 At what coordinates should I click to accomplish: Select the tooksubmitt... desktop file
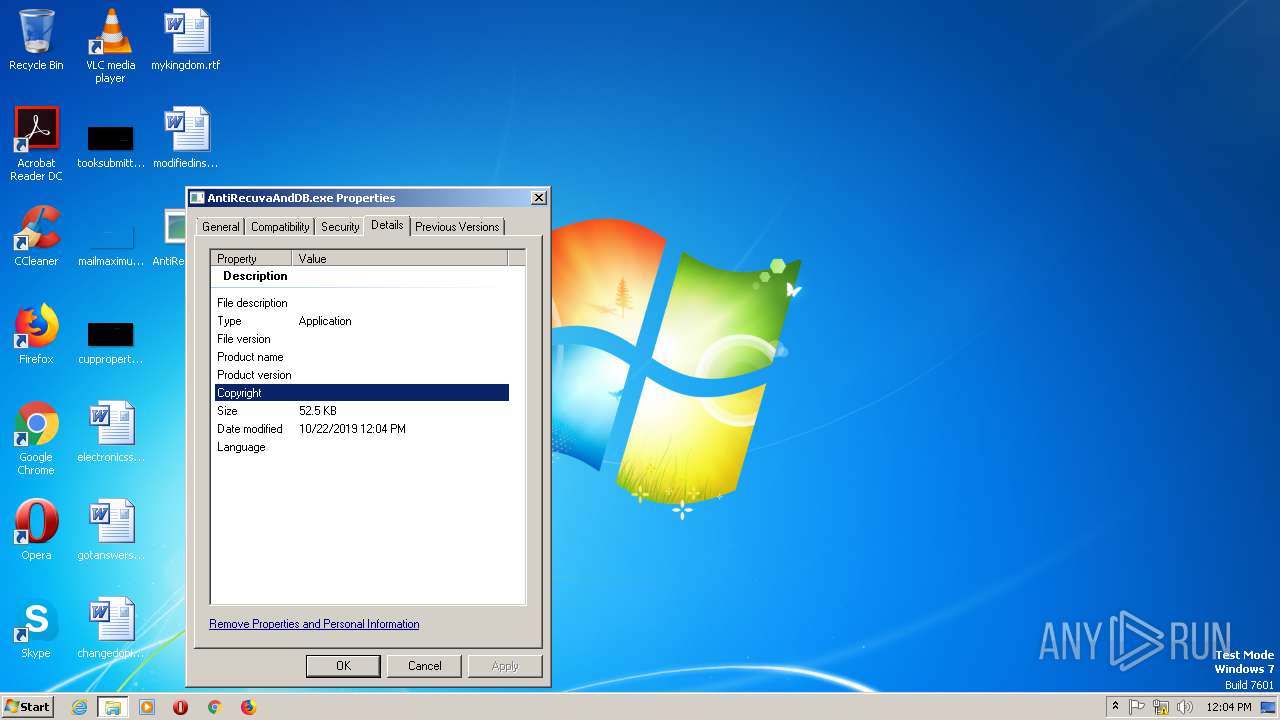click(110, 146)
